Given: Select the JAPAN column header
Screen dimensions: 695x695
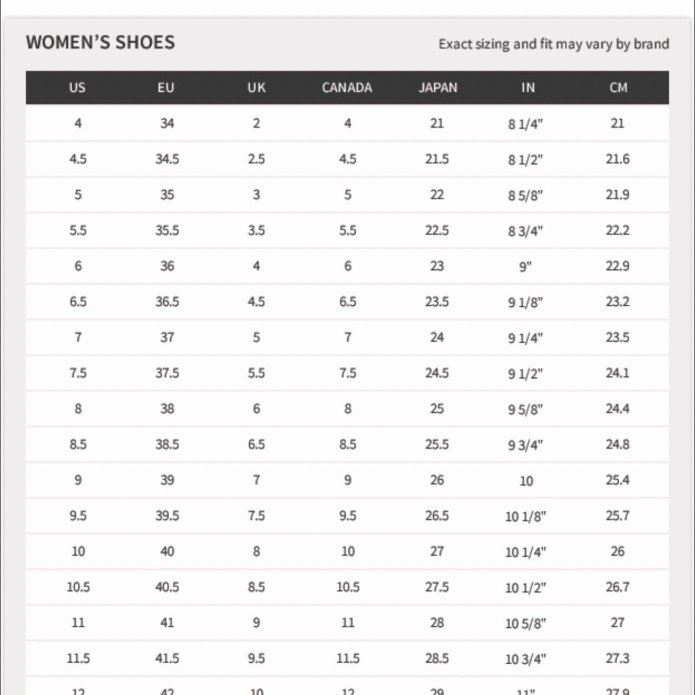Looking at the screenshot, I should pos(438,87).
